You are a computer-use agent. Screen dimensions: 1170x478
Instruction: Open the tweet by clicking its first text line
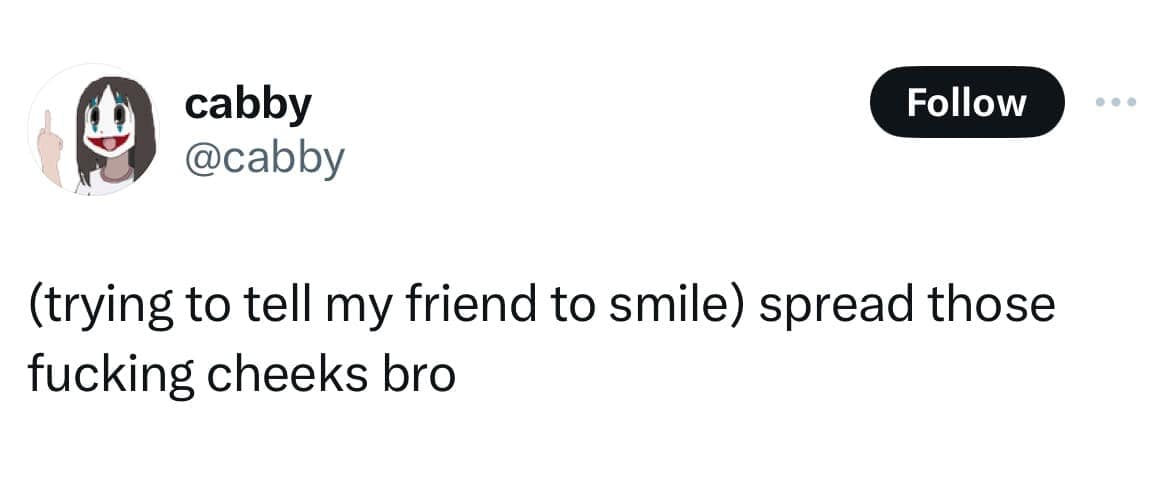(x=540, y=306)
